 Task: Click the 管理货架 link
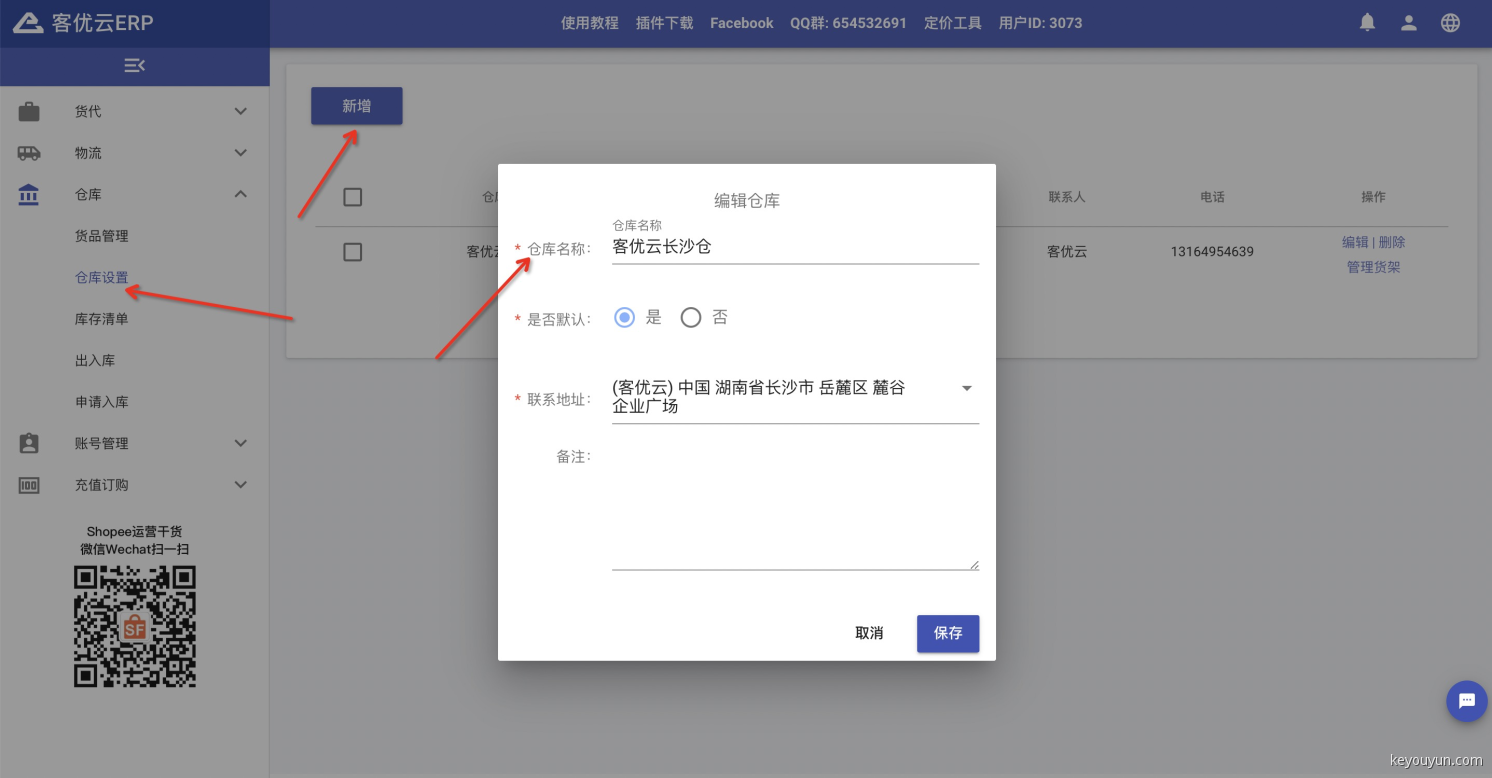[1374, 267]
